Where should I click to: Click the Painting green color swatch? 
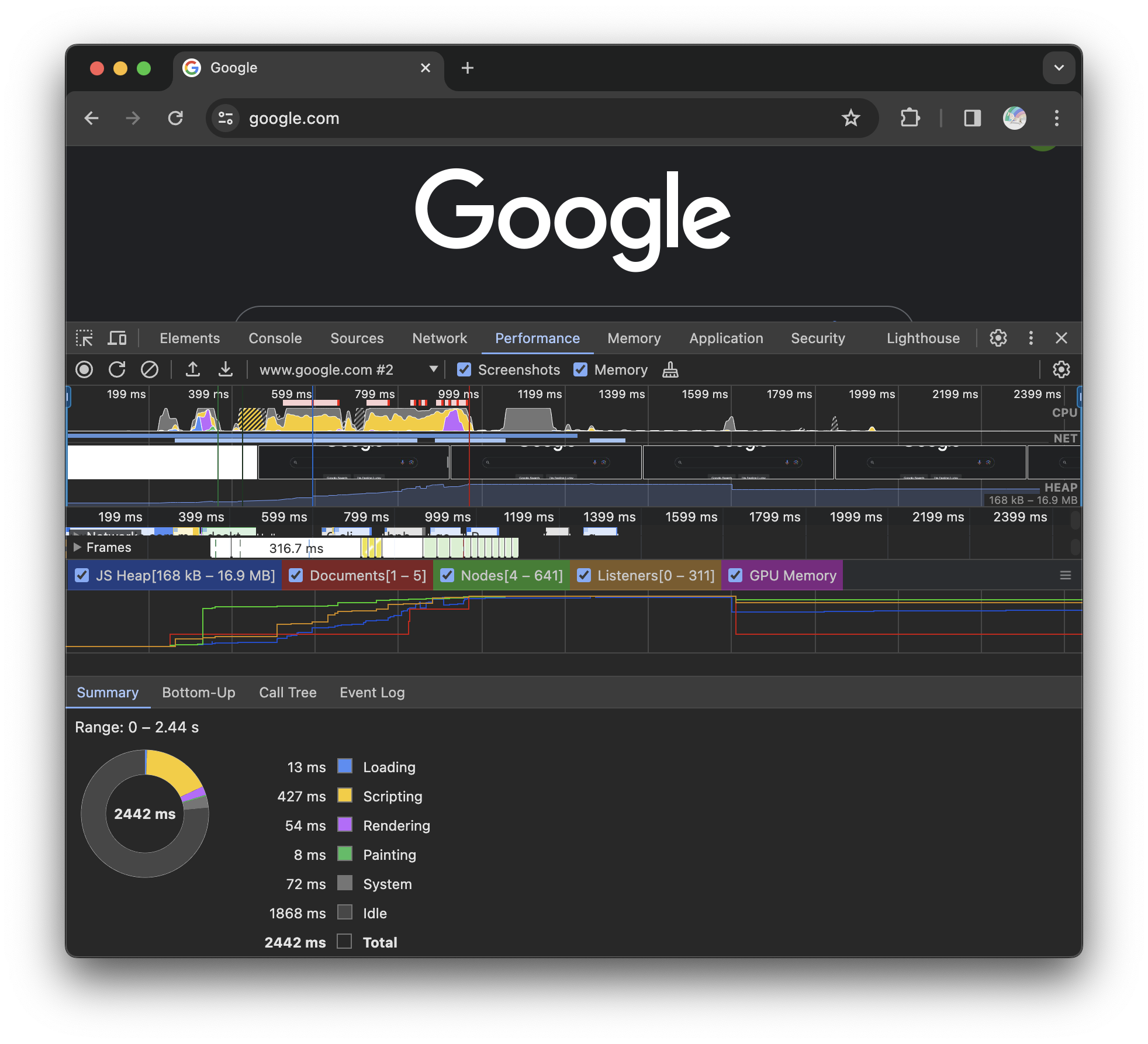(345, 854)
